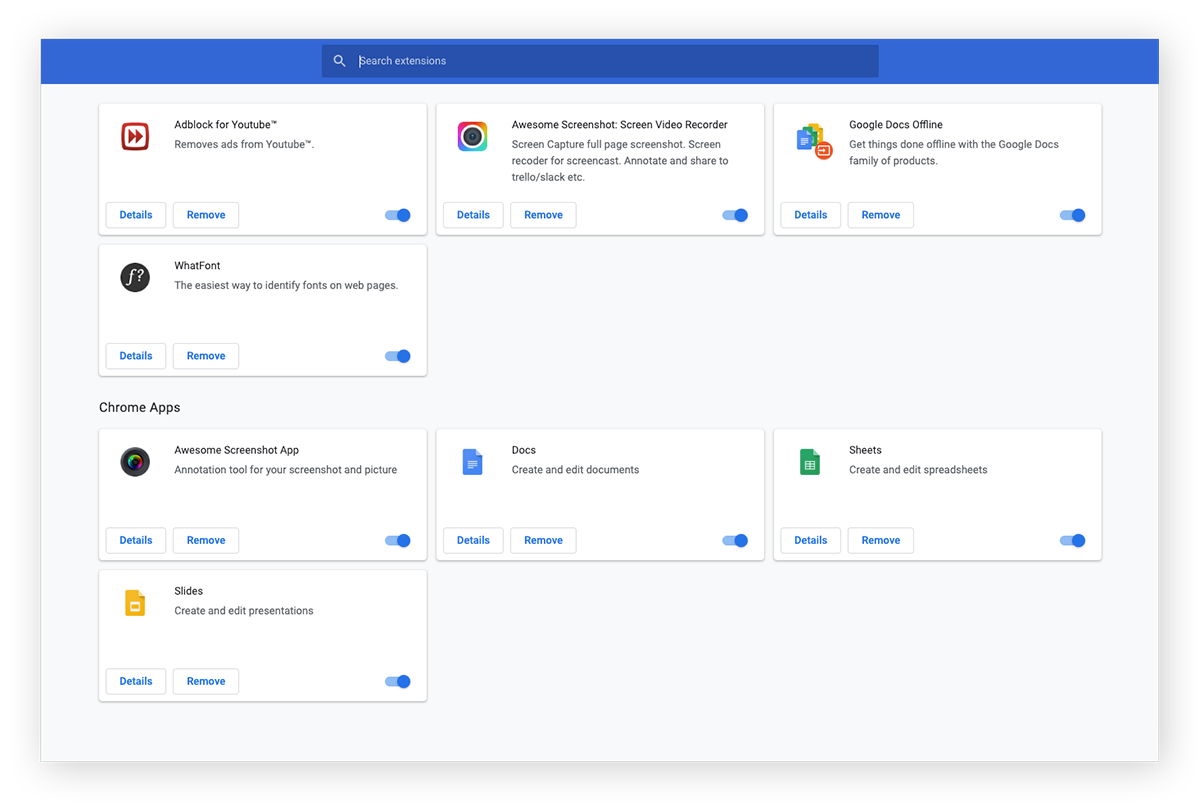Screen dimensions: 1200x802
Task: Remove the Slides app
Action: (x=206, y=681)
